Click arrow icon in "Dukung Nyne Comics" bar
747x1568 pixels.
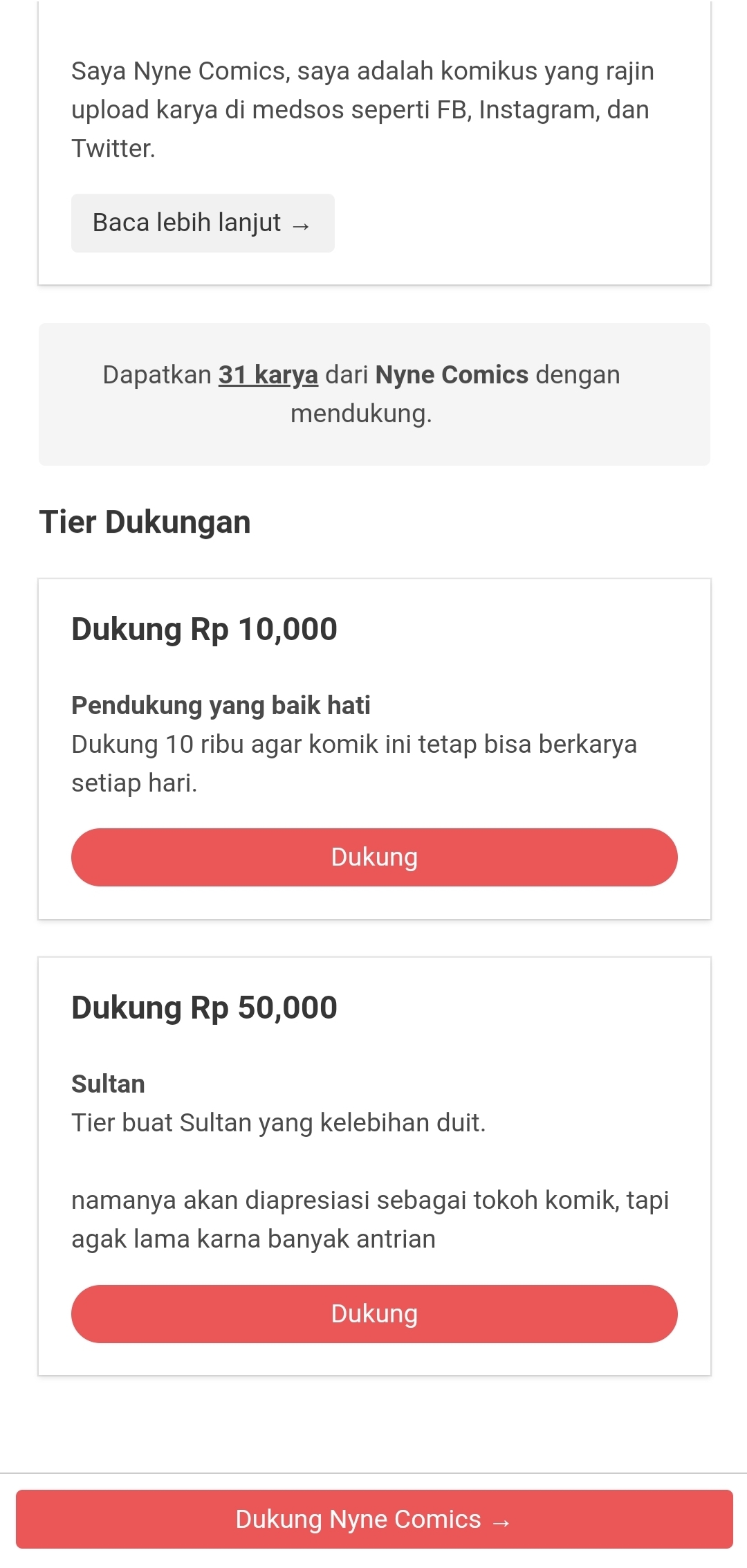click(501, 1522)
